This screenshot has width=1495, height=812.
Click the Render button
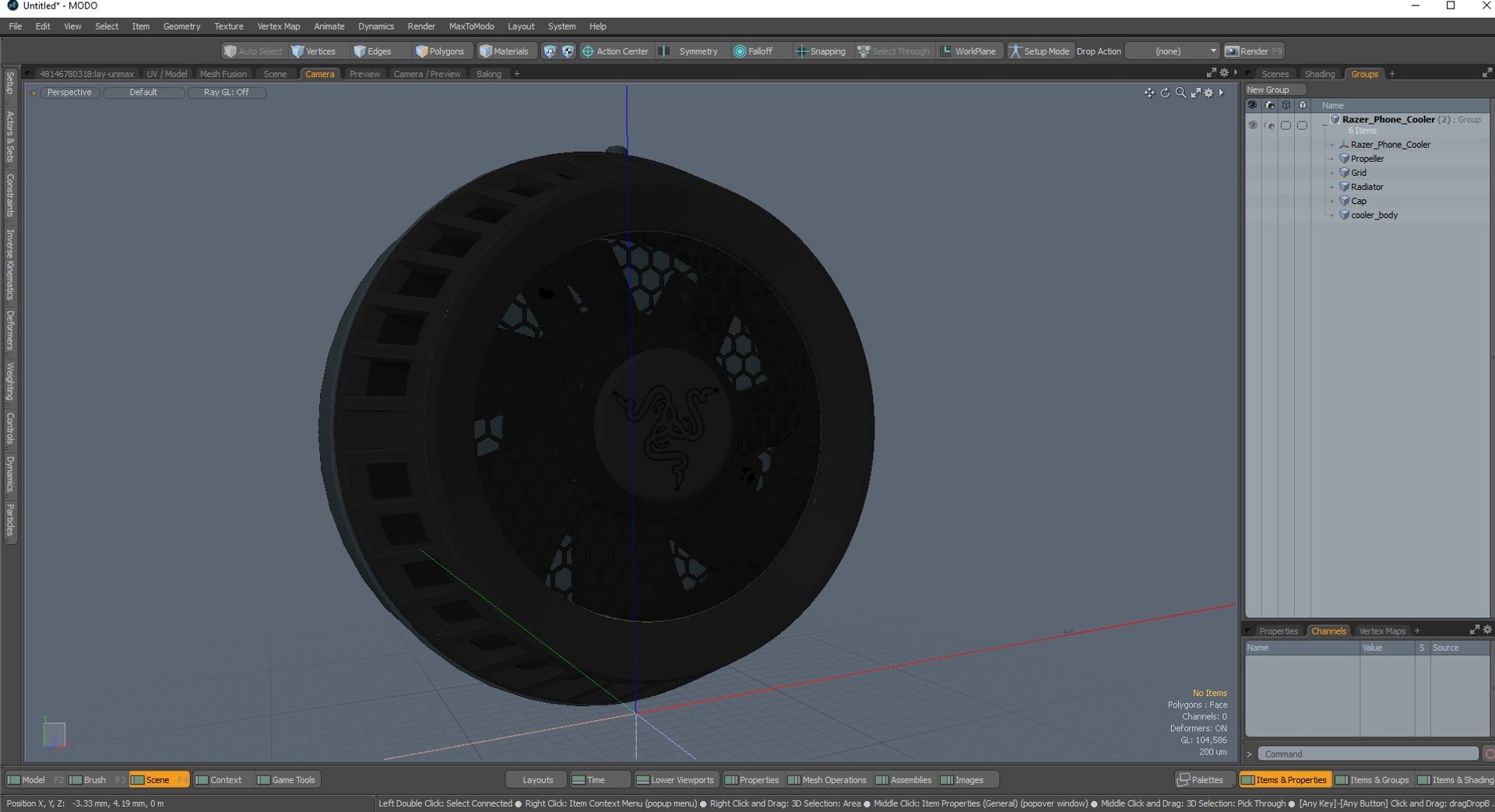(x=1254, y=51)
